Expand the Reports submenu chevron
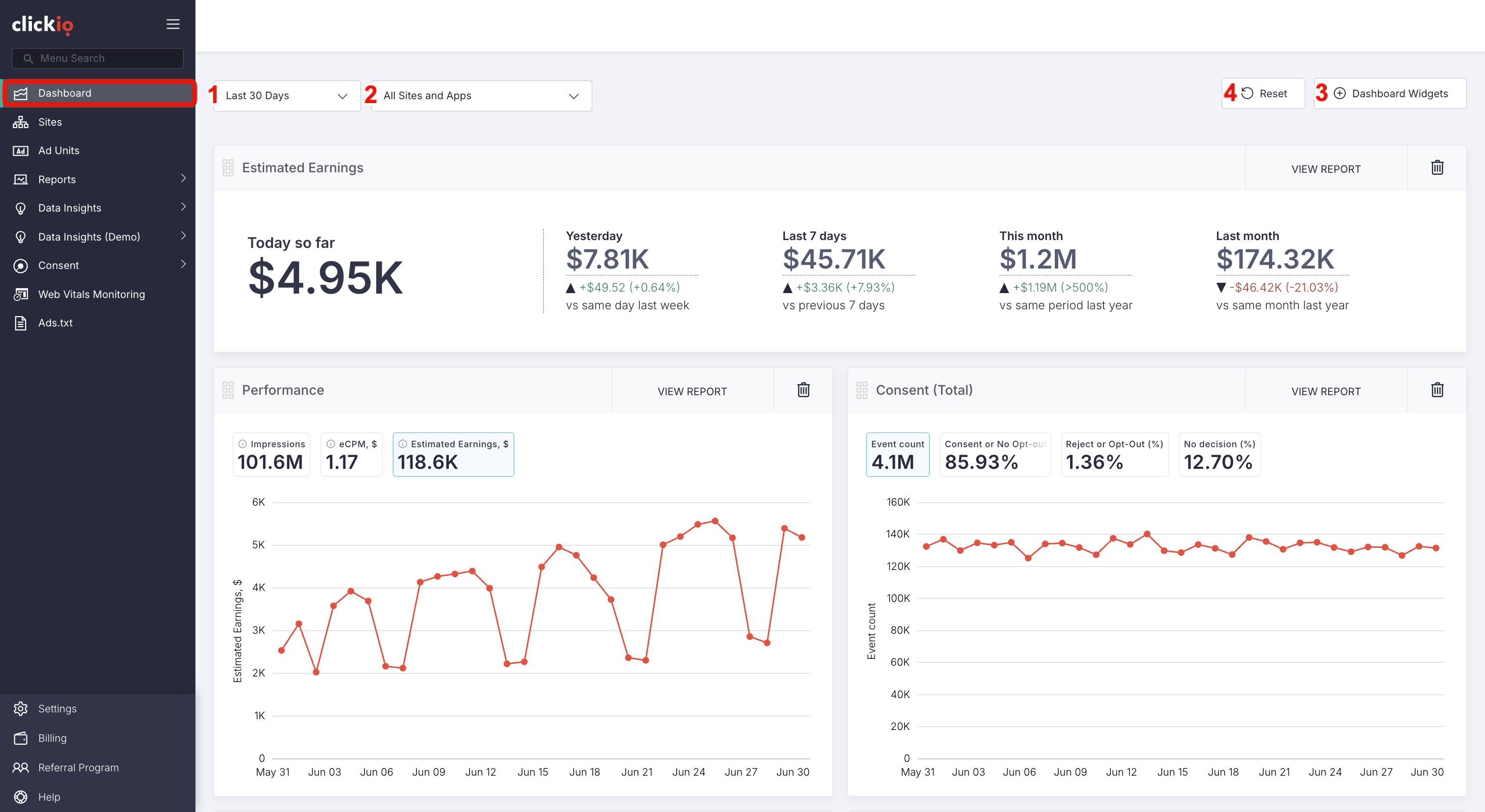 [x=183, y=179]
